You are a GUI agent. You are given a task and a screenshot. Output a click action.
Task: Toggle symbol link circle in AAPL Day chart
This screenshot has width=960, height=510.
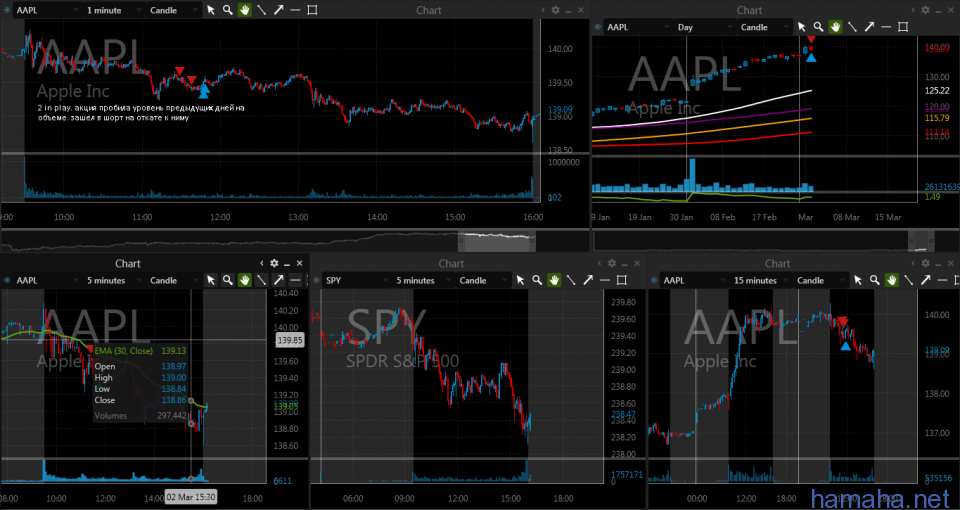point(598,27)
